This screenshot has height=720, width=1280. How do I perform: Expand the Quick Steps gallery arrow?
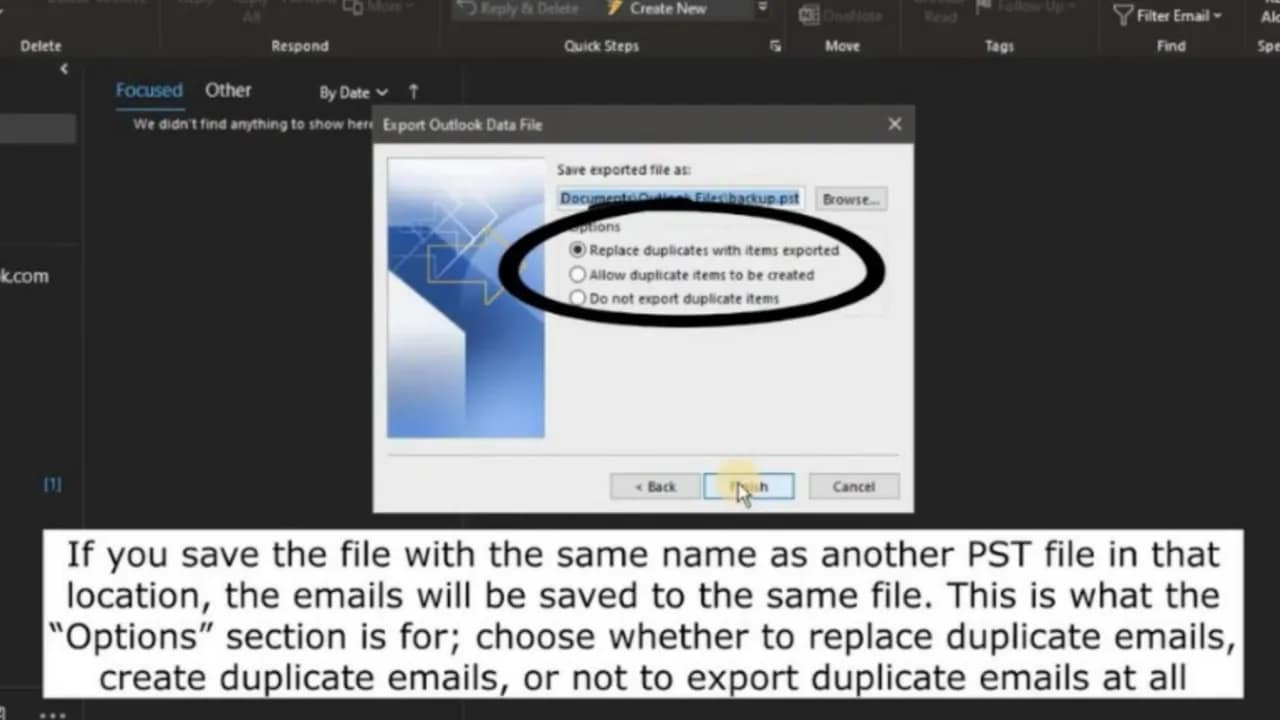(x=762, y=8)
